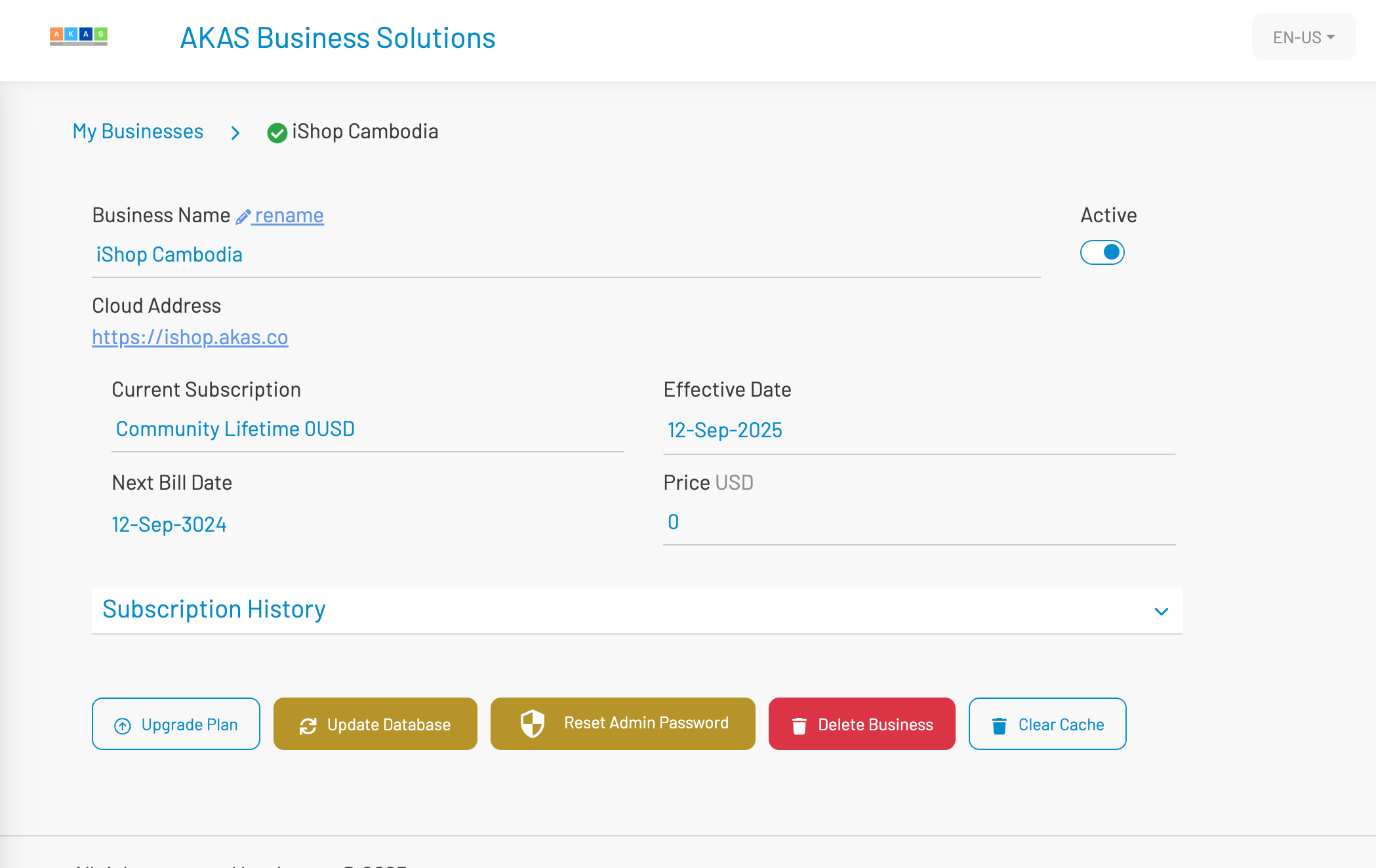Click the AKAS logo icon
Image resolution: width=1376 pixels, height=868 pixels.
[x=79, y=36]
